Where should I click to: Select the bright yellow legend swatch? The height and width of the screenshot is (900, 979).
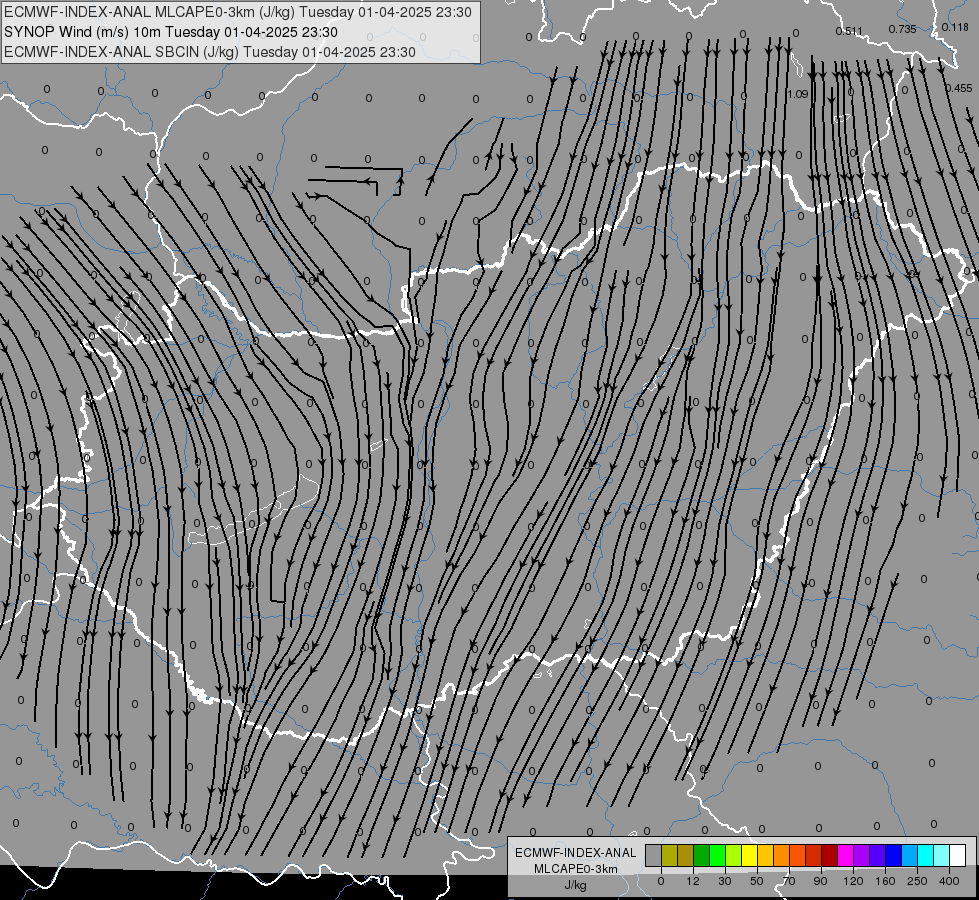click(x=749, y=855)
